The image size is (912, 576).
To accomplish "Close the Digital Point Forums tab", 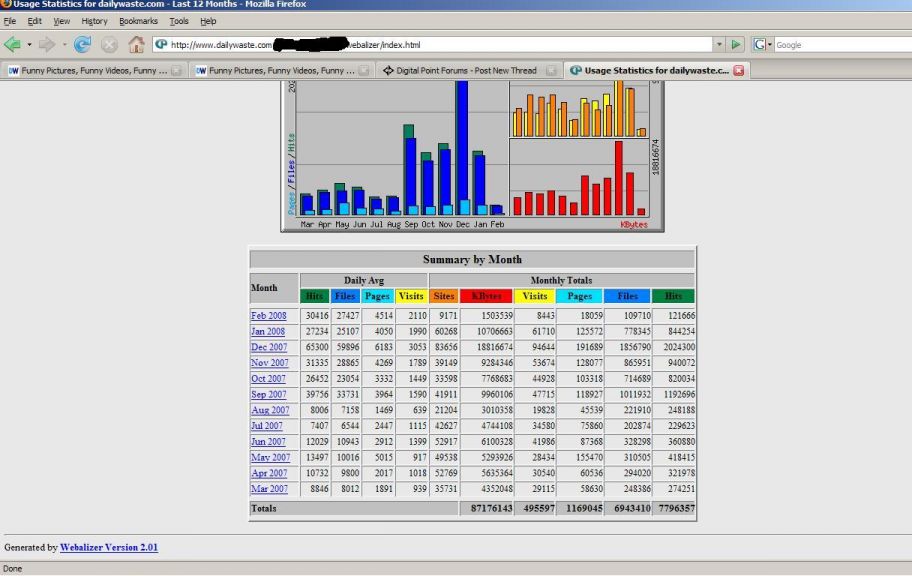I will tap(551, 70).
